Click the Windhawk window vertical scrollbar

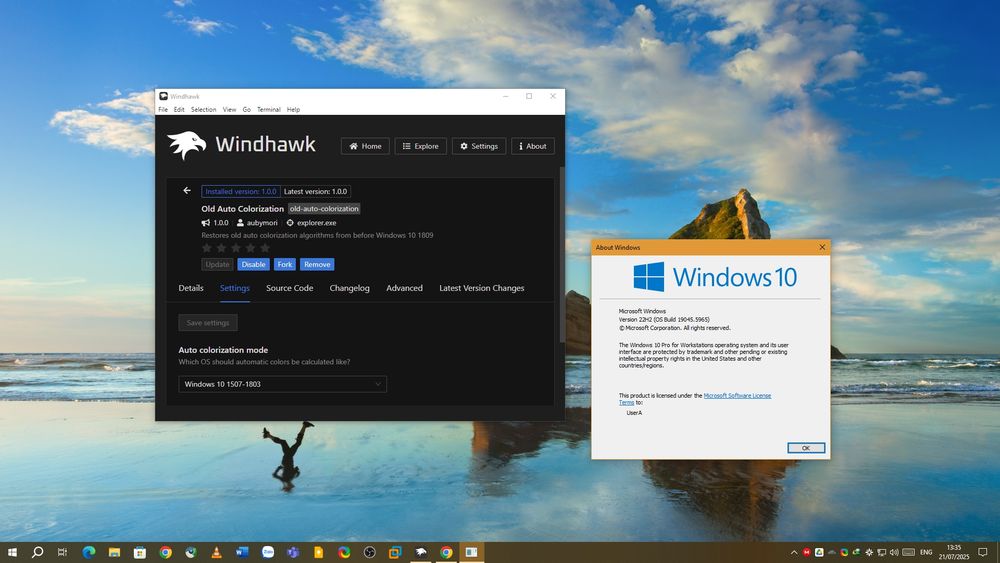pyautogui.click(x=562, y=255)
